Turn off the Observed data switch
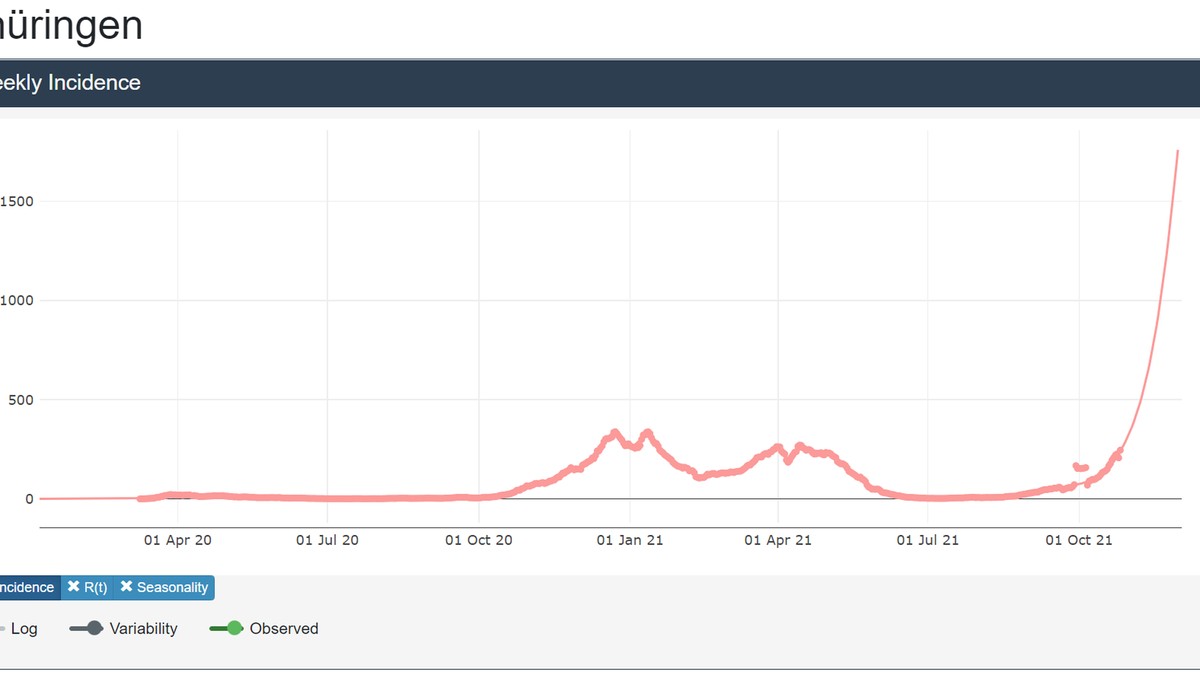The width and height of the screenshot is (1200, 675). tap(227, 629)
